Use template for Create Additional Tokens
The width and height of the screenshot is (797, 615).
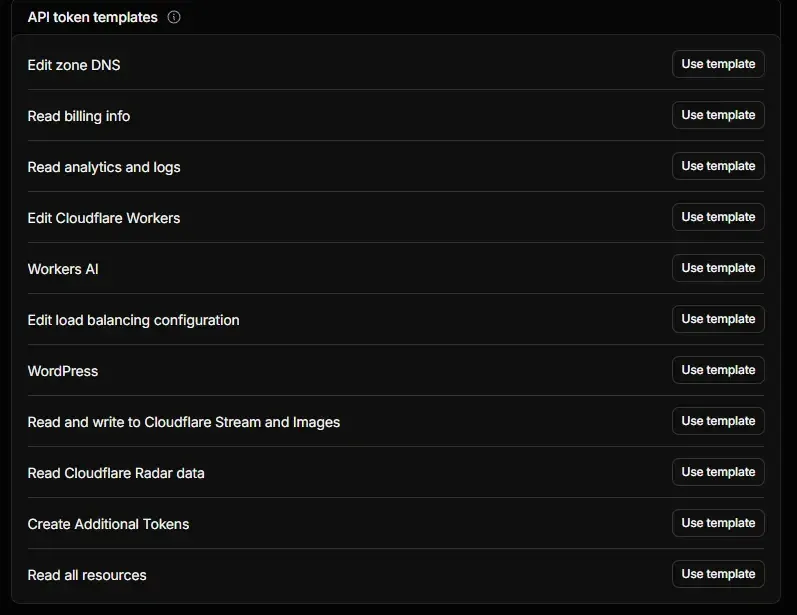click(x=718, y=523)
